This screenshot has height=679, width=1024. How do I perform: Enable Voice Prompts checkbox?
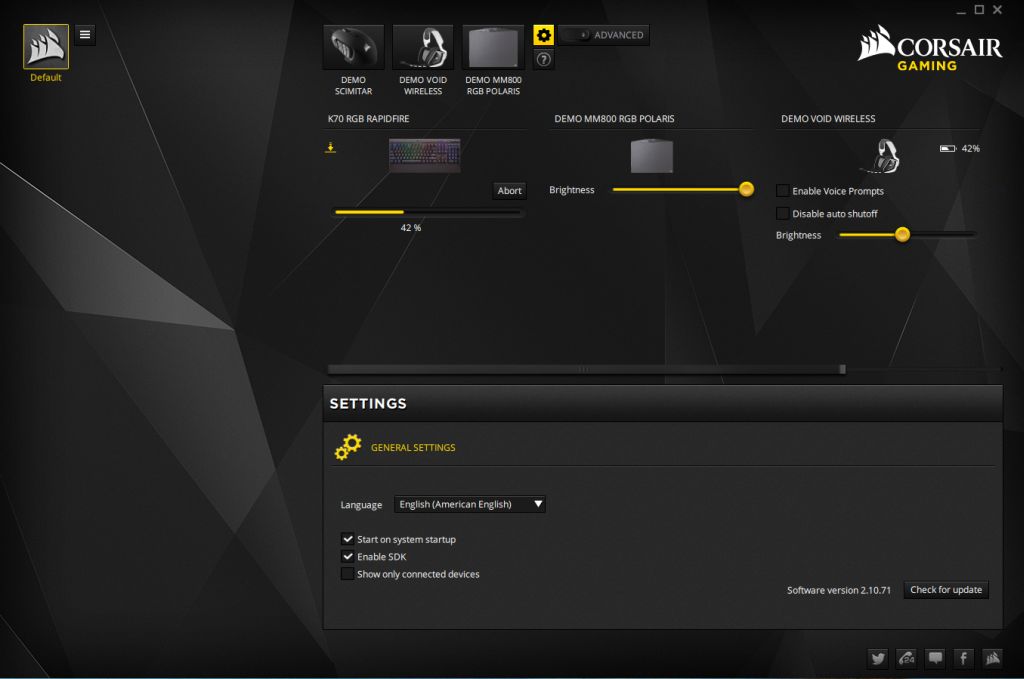782,191
